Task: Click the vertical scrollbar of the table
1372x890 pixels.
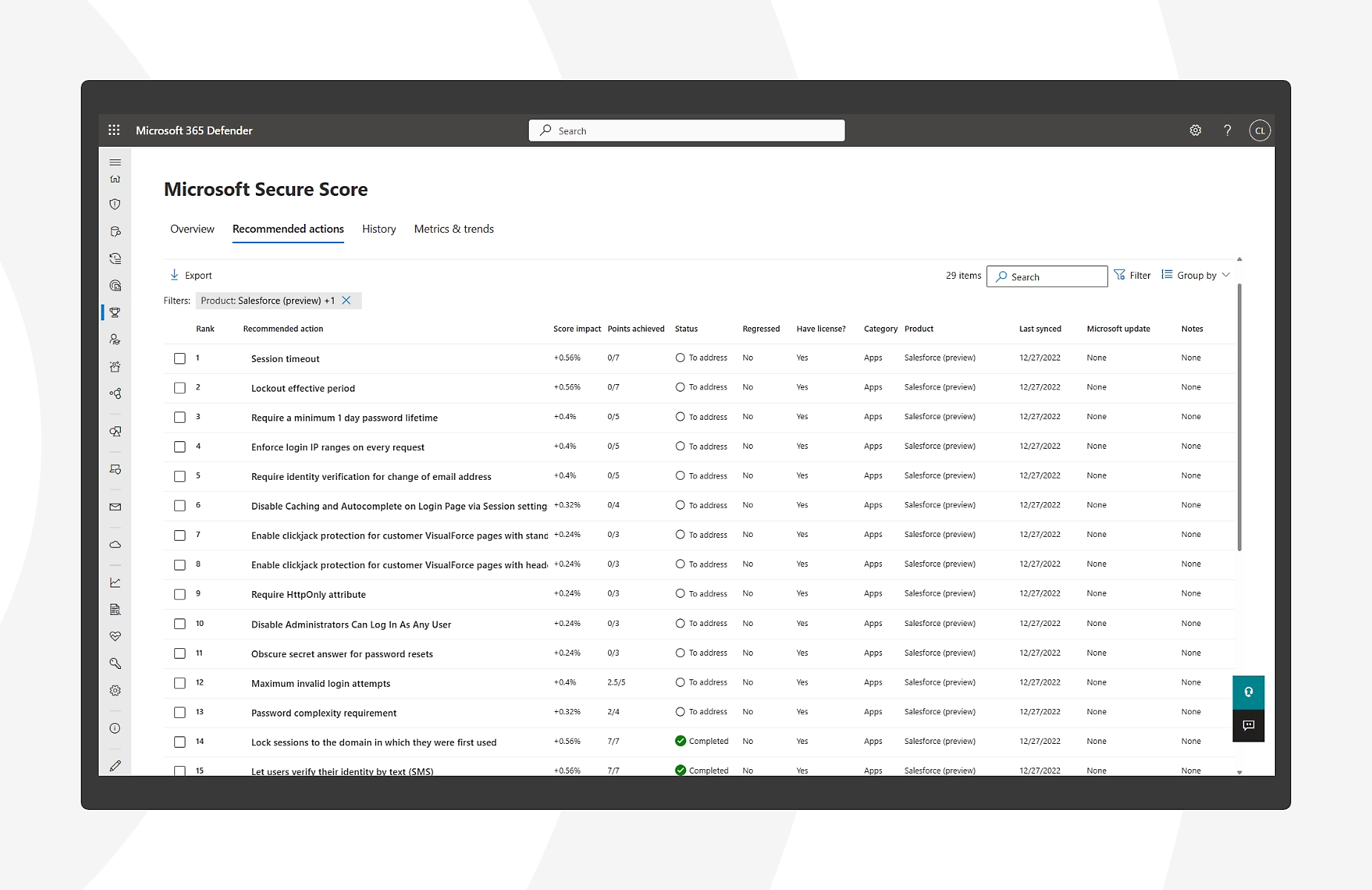Action: (1239, 415)
